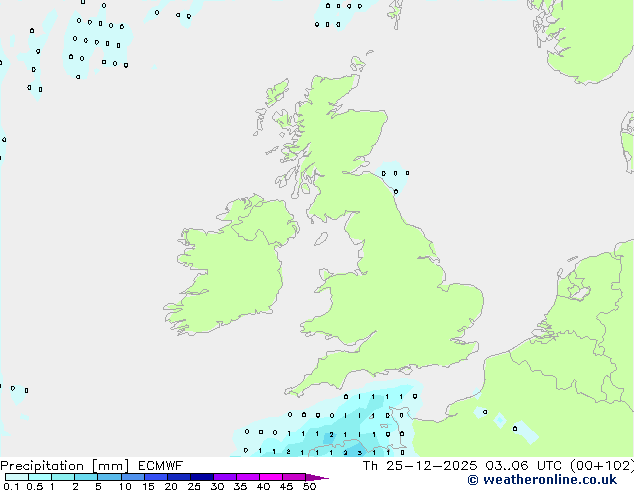
Task: Click the 'Precipitation [mm]' title text
Action: pos(65,466)
